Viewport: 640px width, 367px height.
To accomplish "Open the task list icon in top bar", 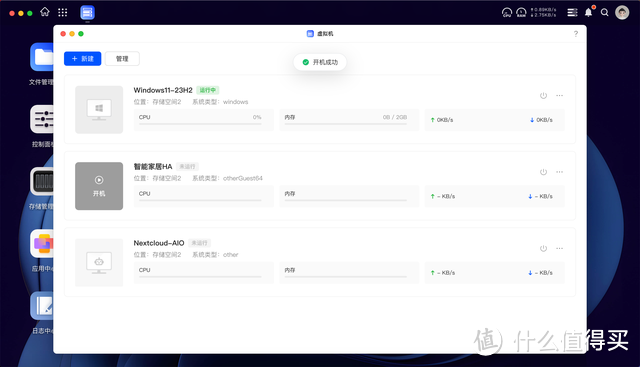I will click(572, 13).
